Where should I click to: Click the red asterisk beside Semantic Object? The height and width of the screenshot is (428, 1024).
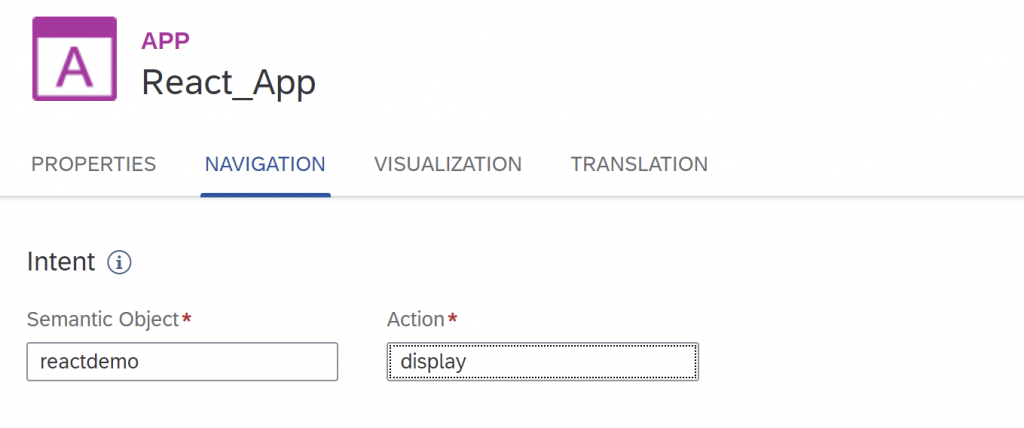[x=187, y=317]
